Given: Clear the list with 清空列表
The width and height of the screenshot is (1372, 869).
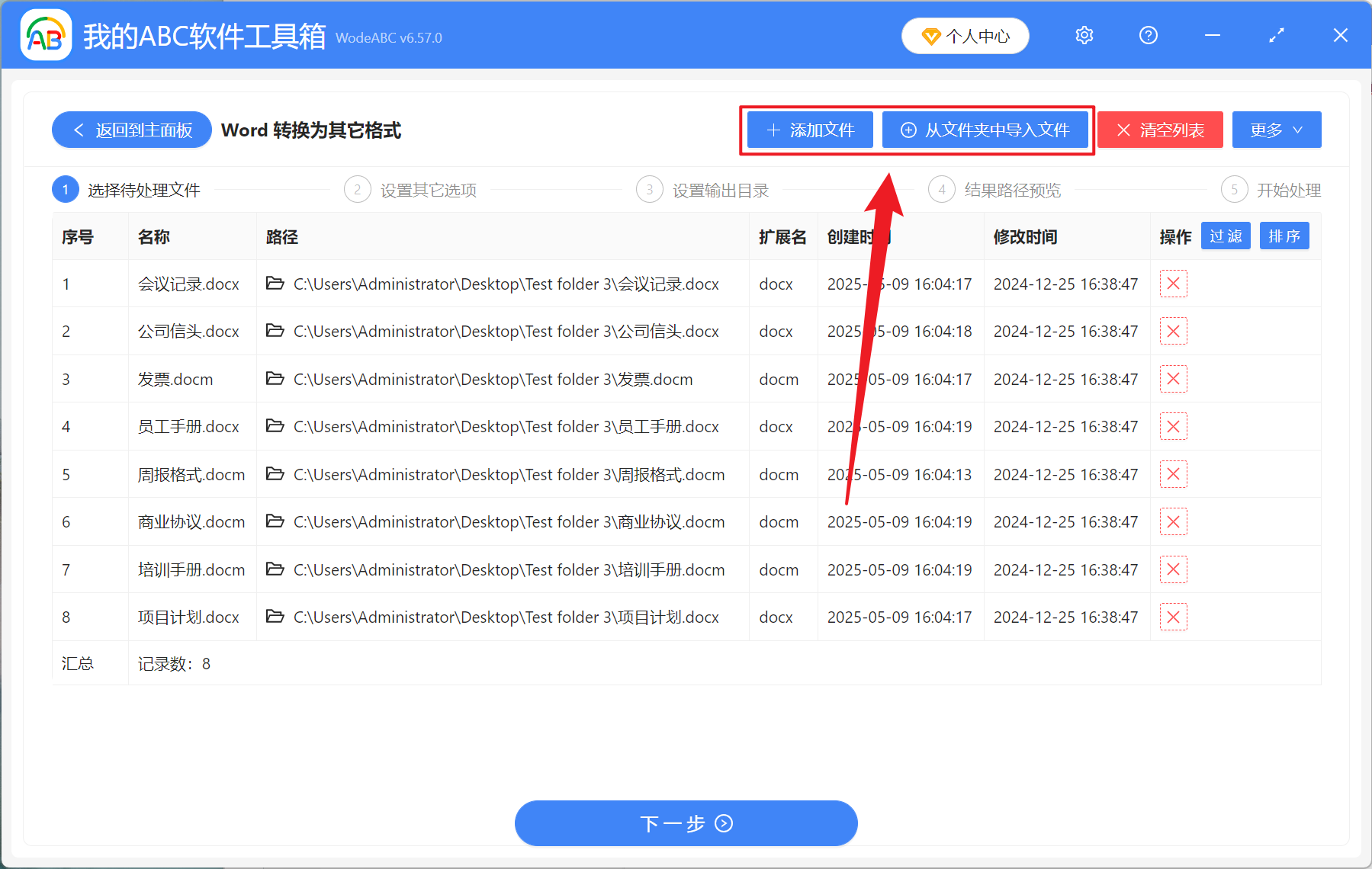Looking at the screenshot, I should click(1160, 130).
